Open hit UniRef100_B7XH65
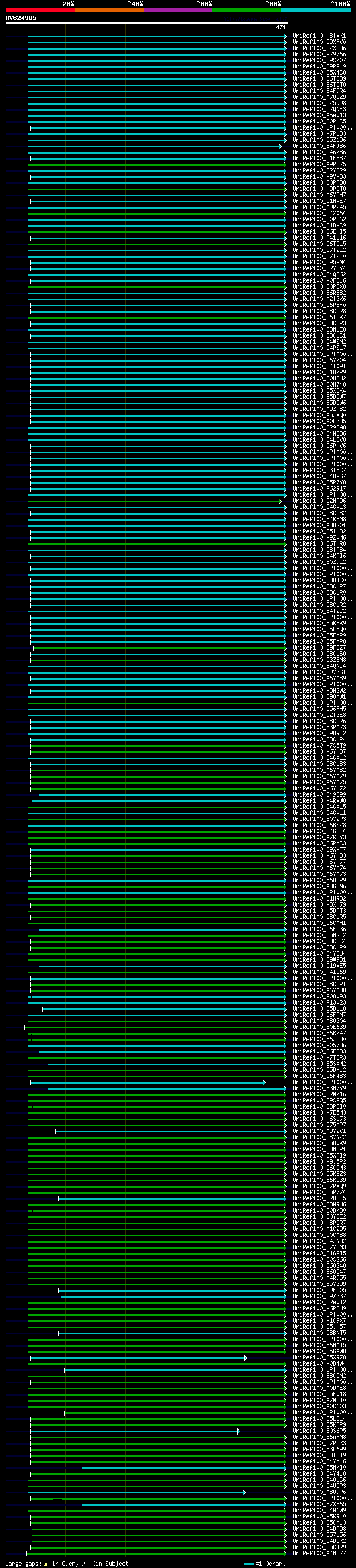356x1568 pixels. [319, 1504]
